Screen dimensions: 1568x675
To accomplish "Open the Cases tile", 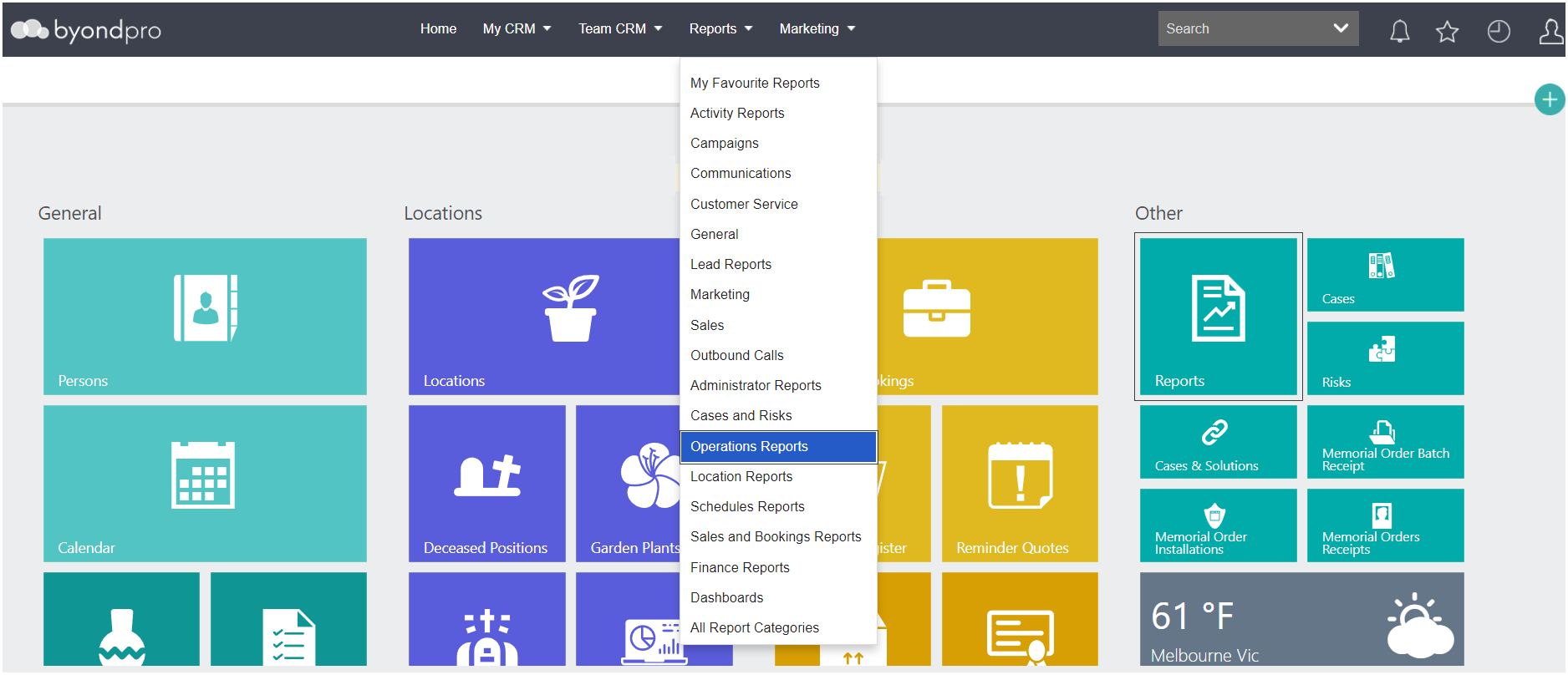I will point(1386,275).
